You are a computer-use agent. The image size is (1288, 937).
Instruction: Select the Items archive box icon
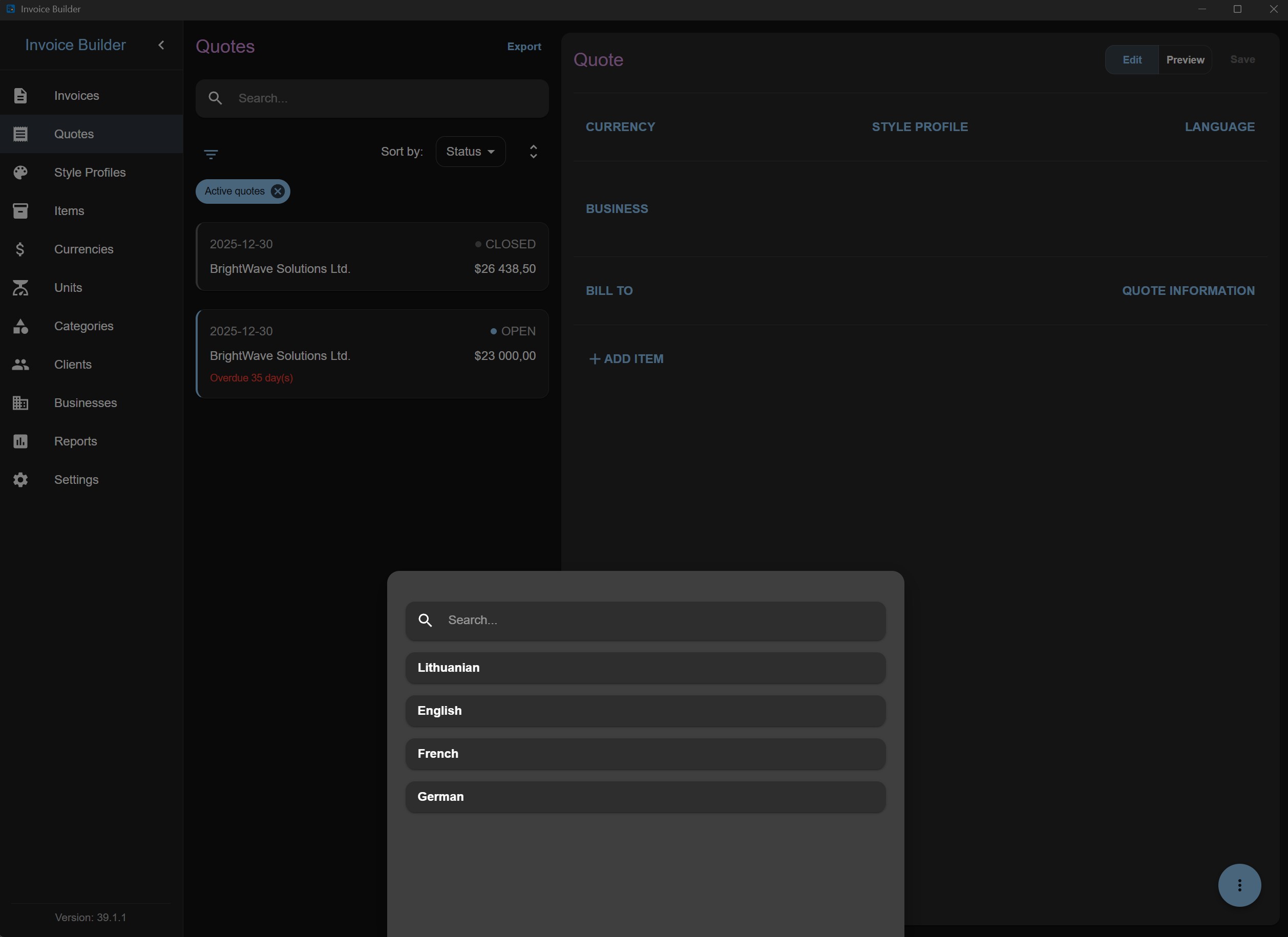pyautogui.click(x=20, y=210)
